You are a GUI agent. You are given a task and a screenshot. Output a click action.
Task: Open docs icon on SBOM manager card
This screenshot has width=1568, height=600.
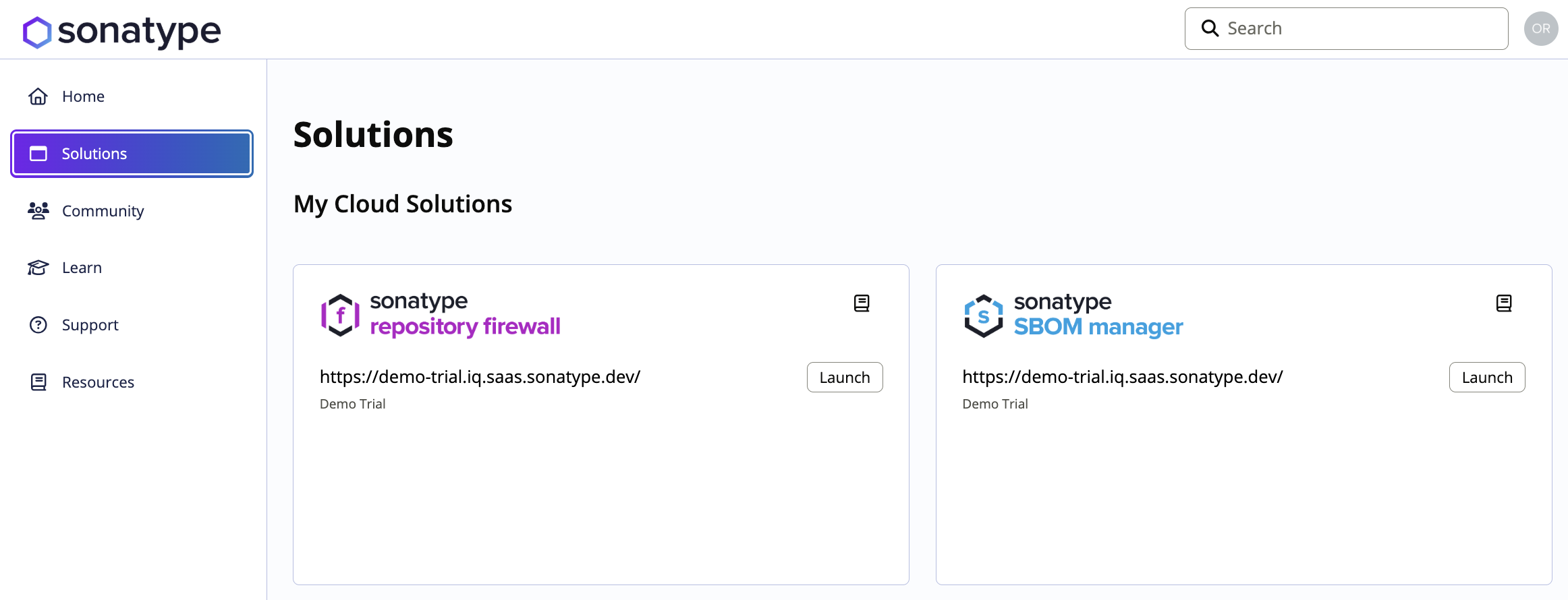(1504, 303)
